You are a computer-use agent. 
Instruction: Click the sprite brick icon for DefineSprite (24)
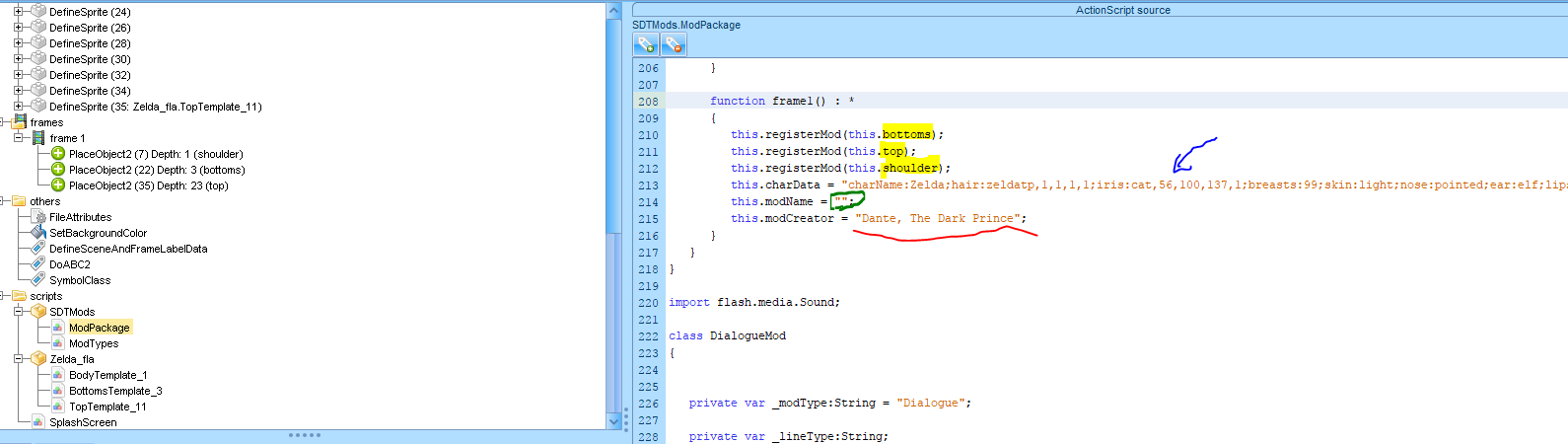[38, 12]
